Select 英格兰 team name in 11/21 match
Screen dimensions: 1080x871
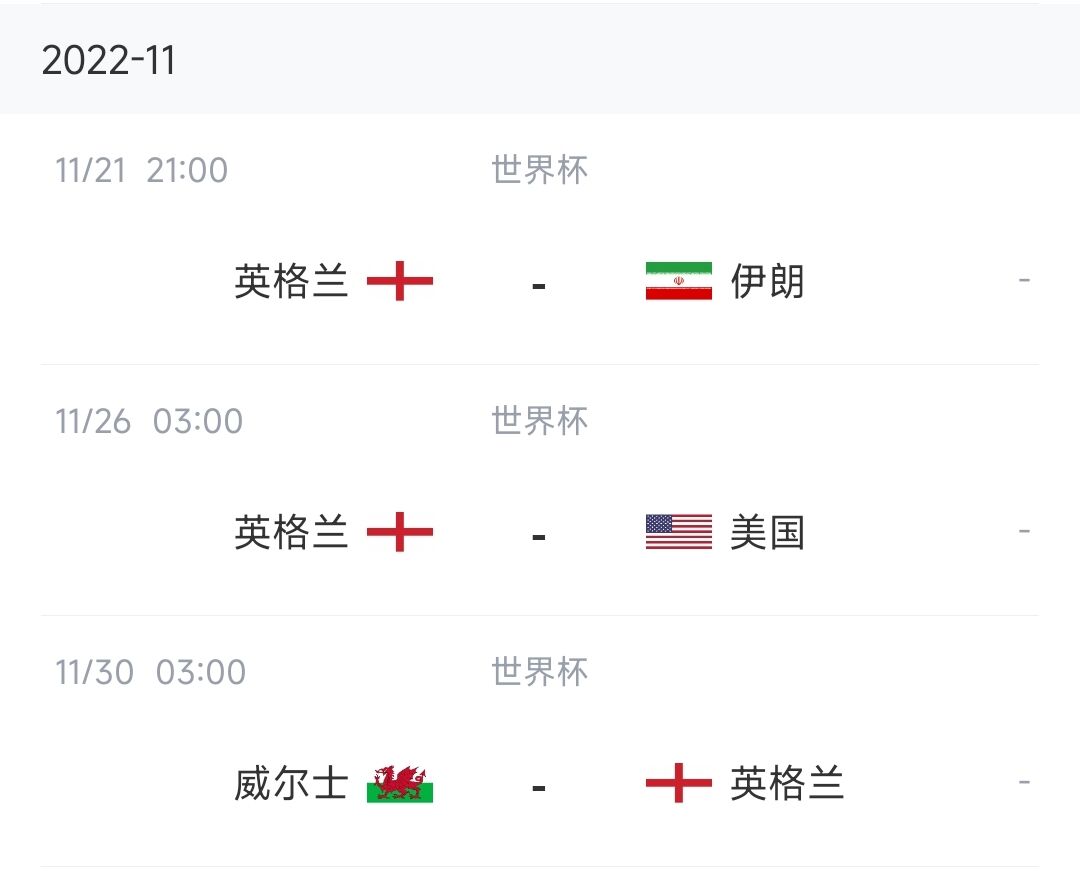(291, 281)
